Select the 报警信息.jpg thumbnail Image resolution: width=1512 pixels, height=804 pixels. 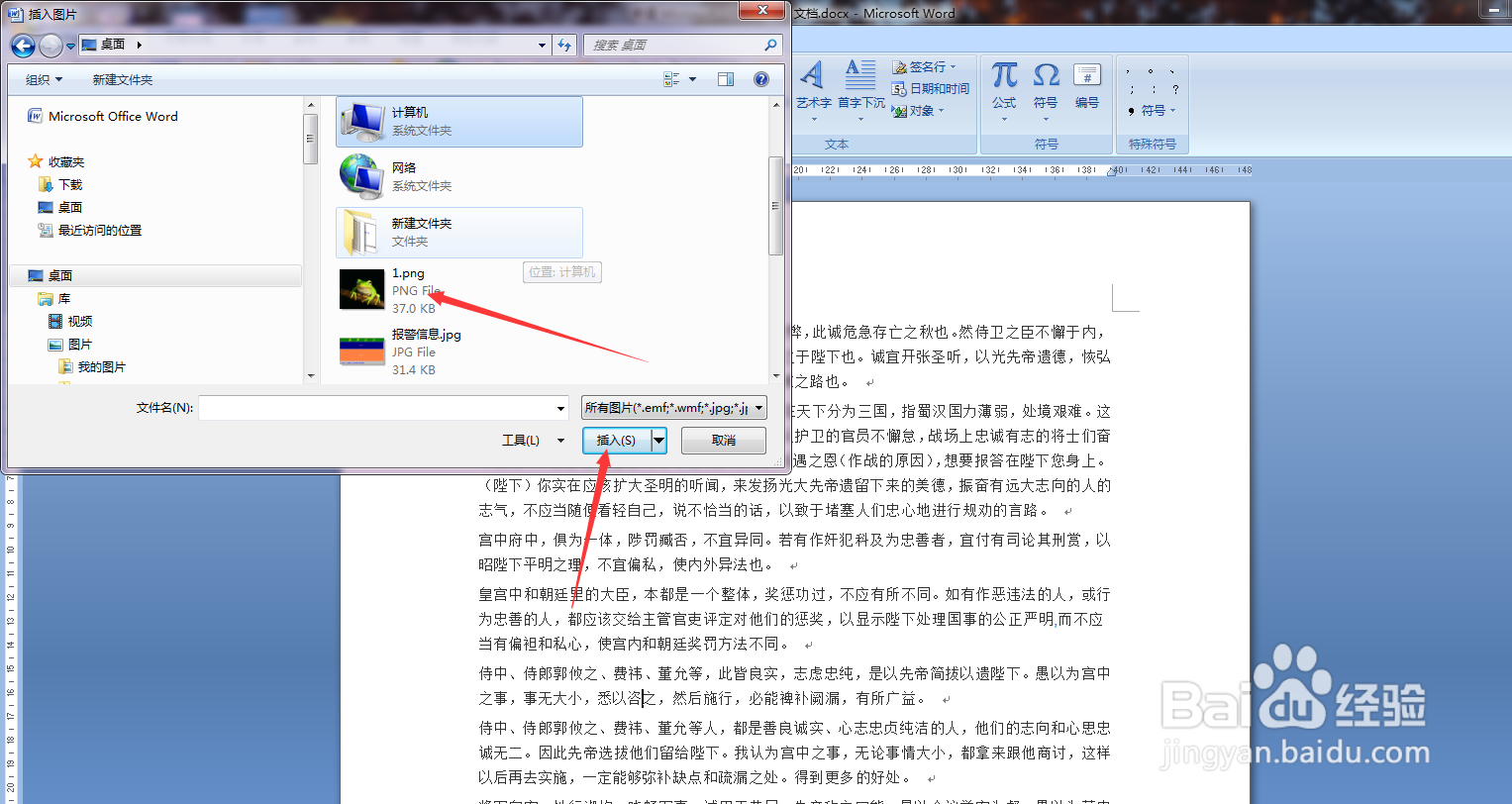point(362,352)
